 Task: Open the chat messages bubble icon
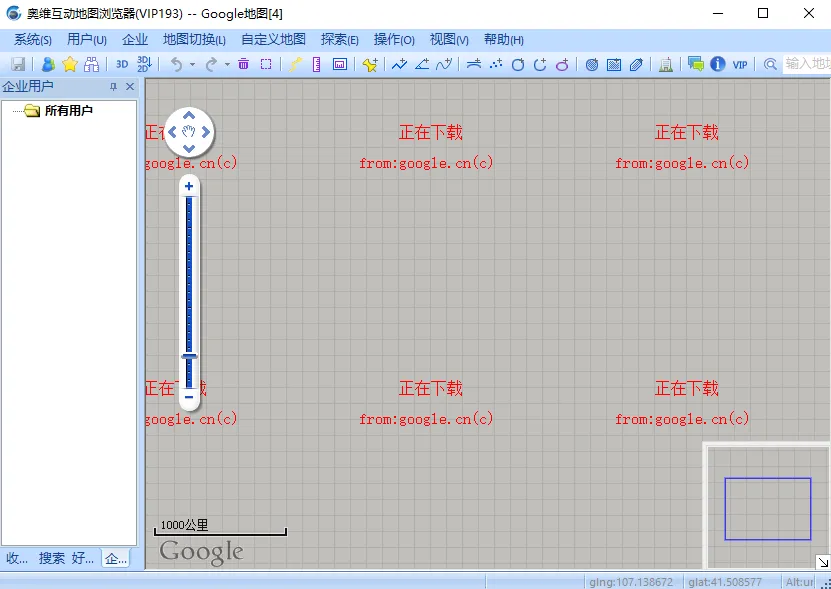(x=695, y=64)
